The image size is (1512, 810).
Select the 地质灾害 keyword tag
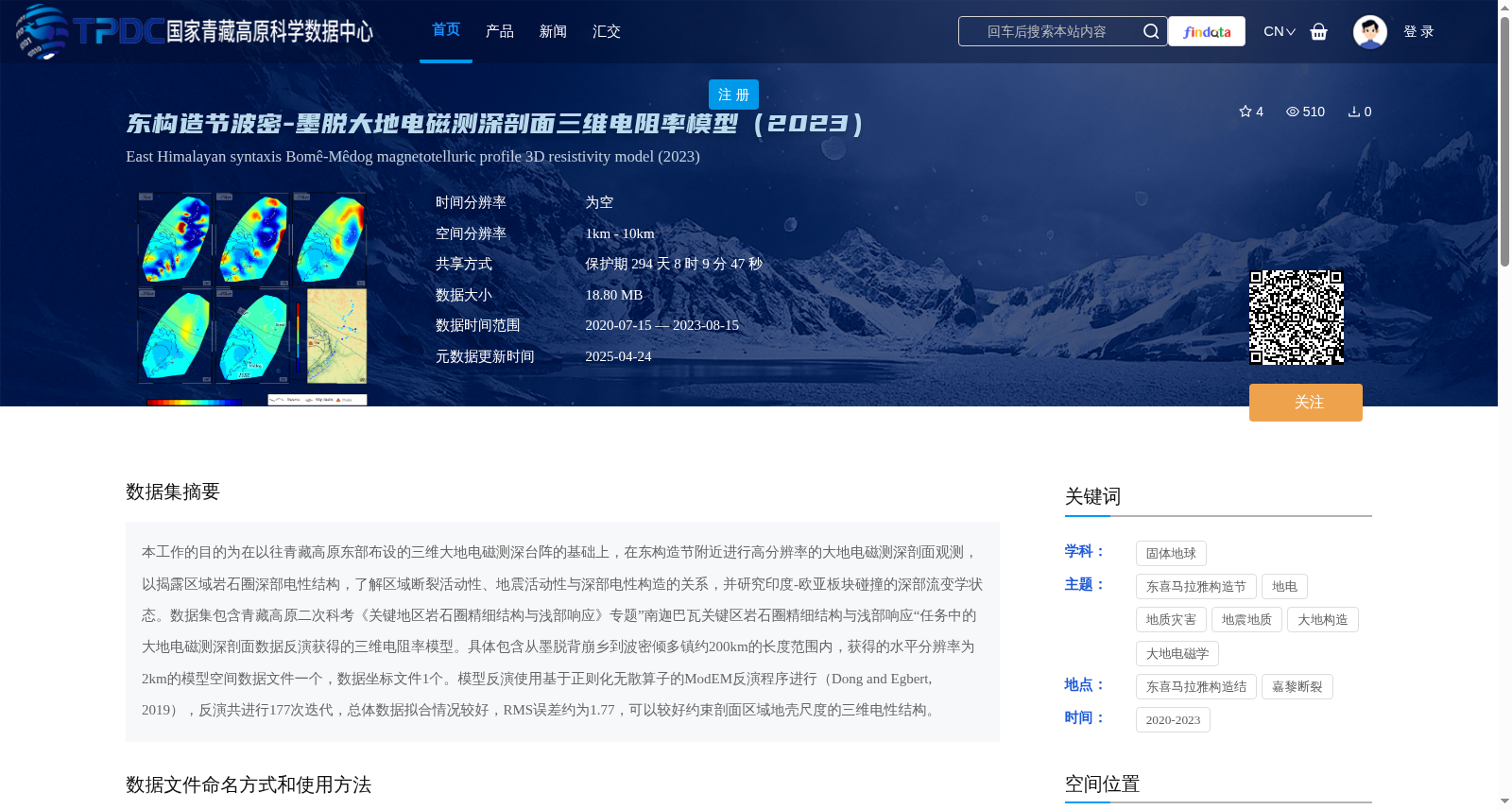[x=1171, y=620]
